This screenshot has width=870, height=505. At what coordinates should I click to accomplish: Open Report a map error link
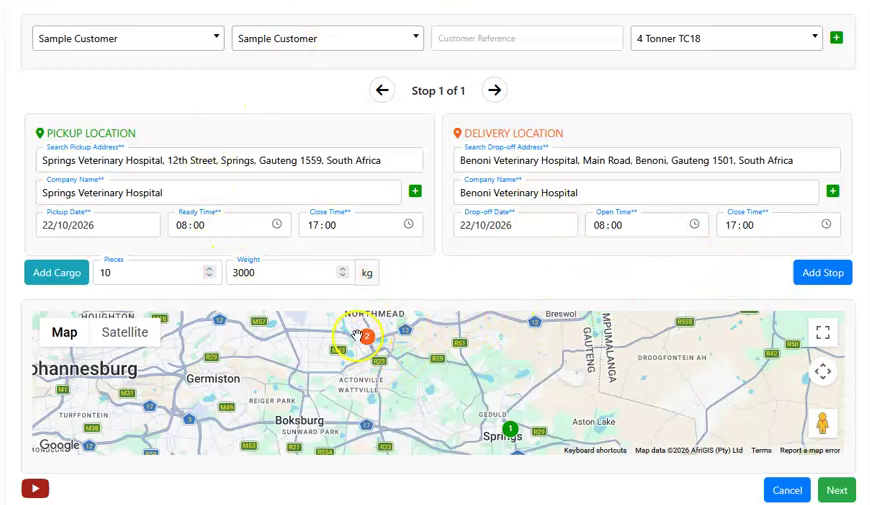[810, 451]
